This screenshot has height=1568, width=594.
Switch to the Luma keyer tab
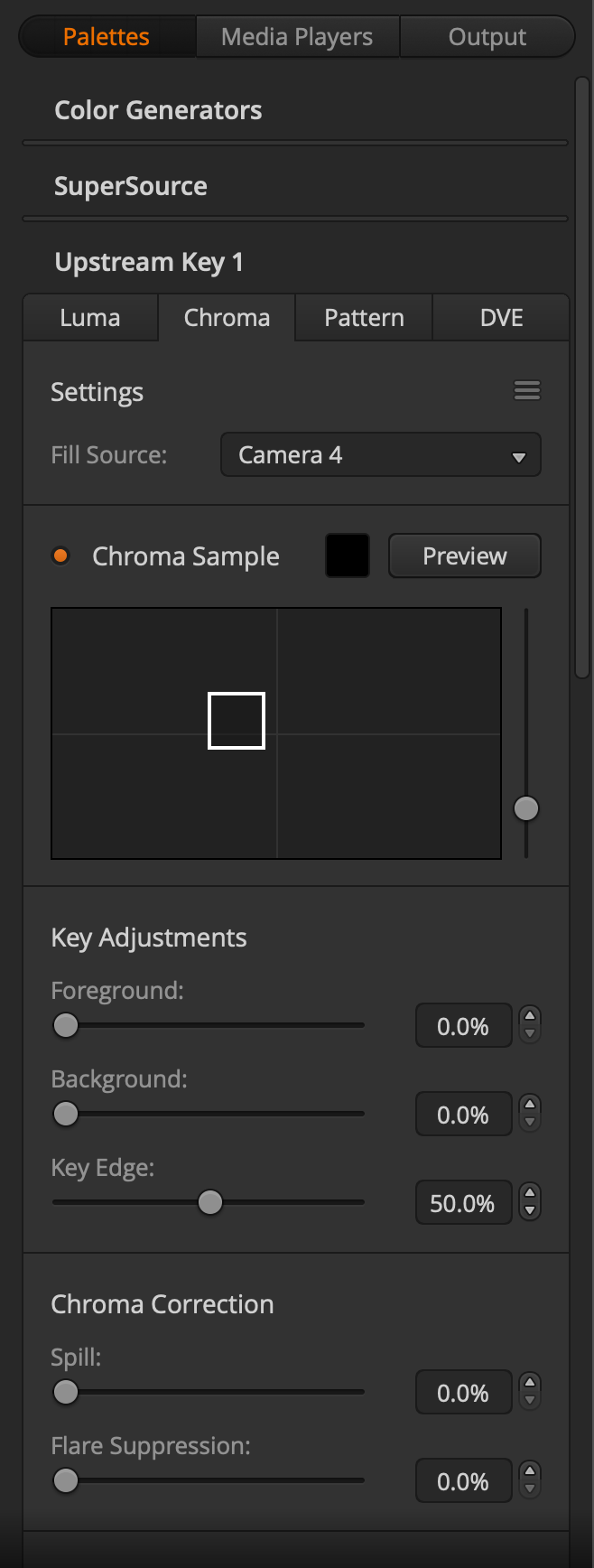click(x=89, y=317)
